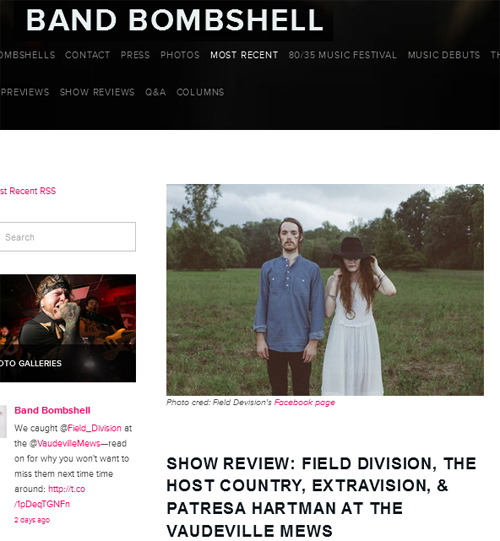
Task: Click the Band Bombshell Twitter name
Action: [x=52, y=410]
